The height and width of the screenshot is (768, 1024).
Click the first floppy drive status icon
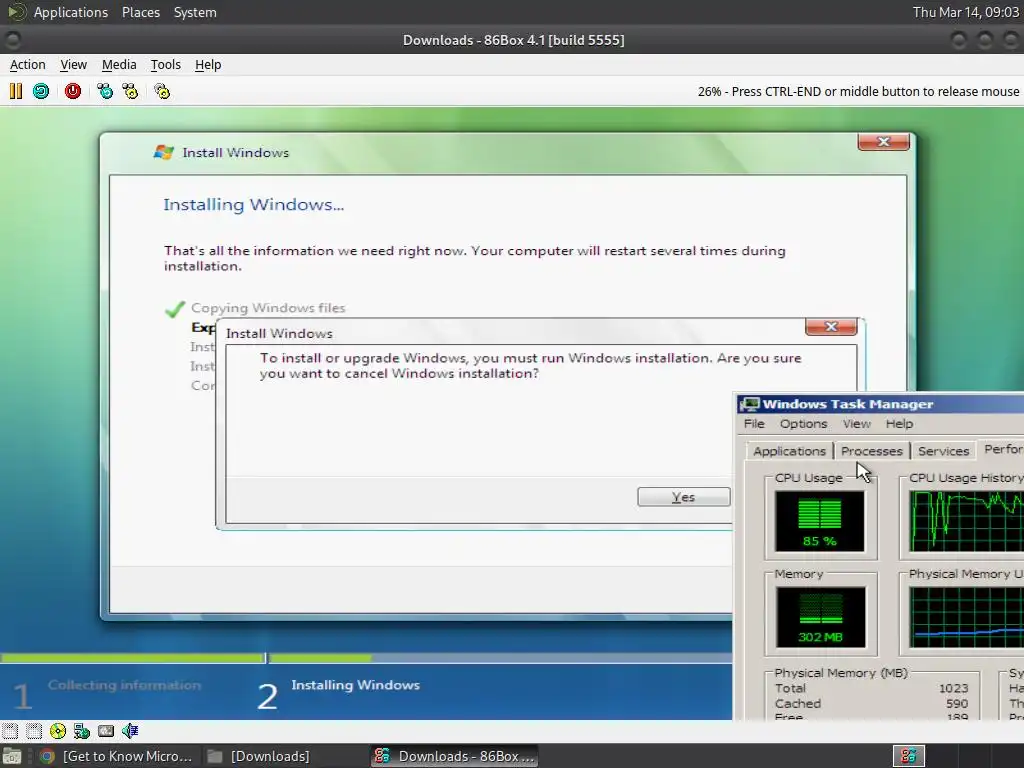point(10,731)
